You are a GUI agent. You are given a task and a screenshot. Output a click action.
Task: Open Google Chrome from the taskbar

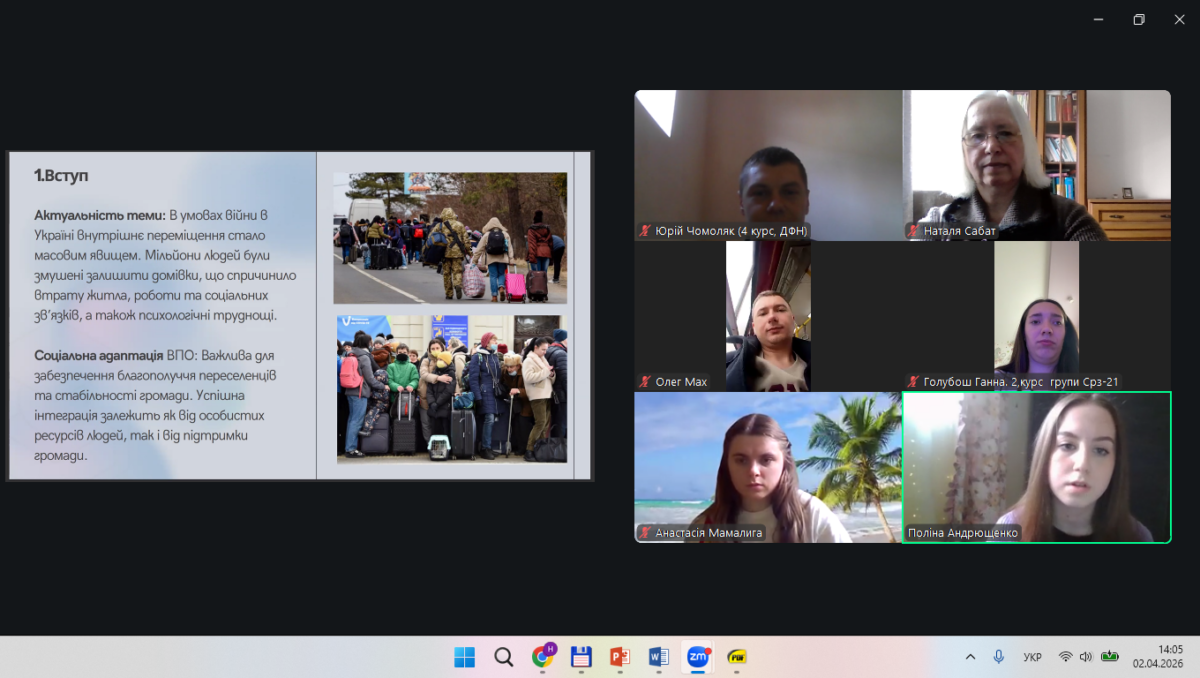click(x=543, y=657)
